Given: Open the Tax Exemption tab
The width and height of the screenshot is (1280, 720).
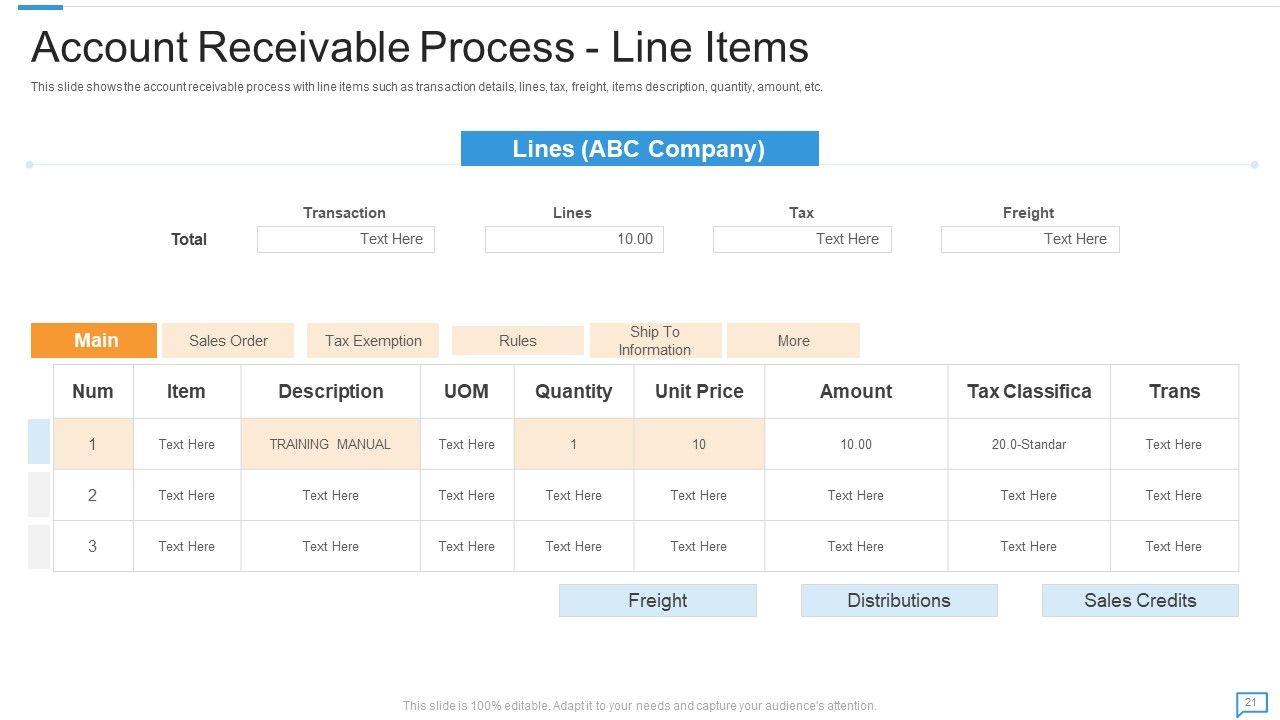Looking at the screenshot, I should pyautogui.click(x=373, y=340).
